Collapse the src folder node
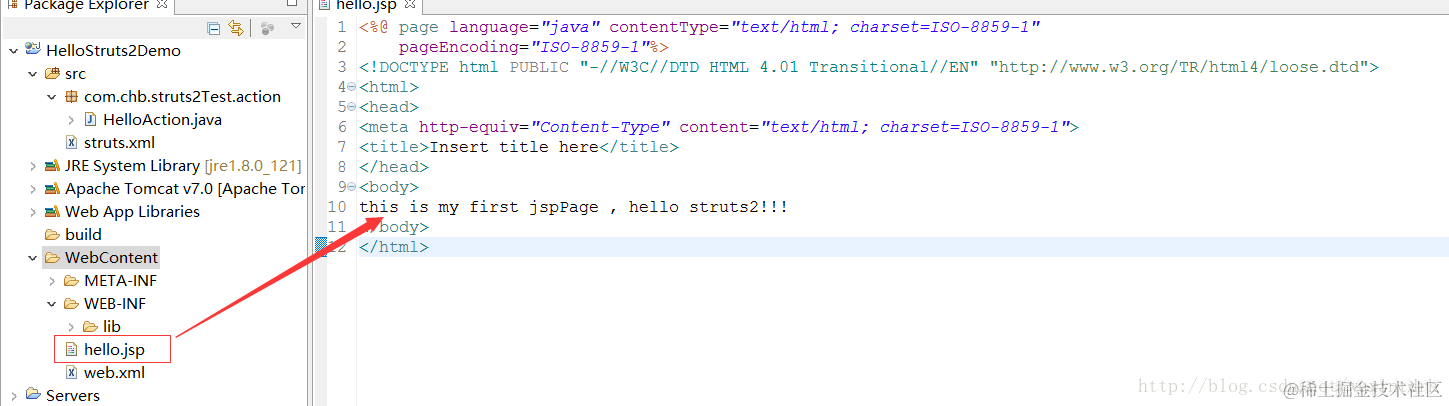Screen dimensions: 1449x406 click(32, 73)
